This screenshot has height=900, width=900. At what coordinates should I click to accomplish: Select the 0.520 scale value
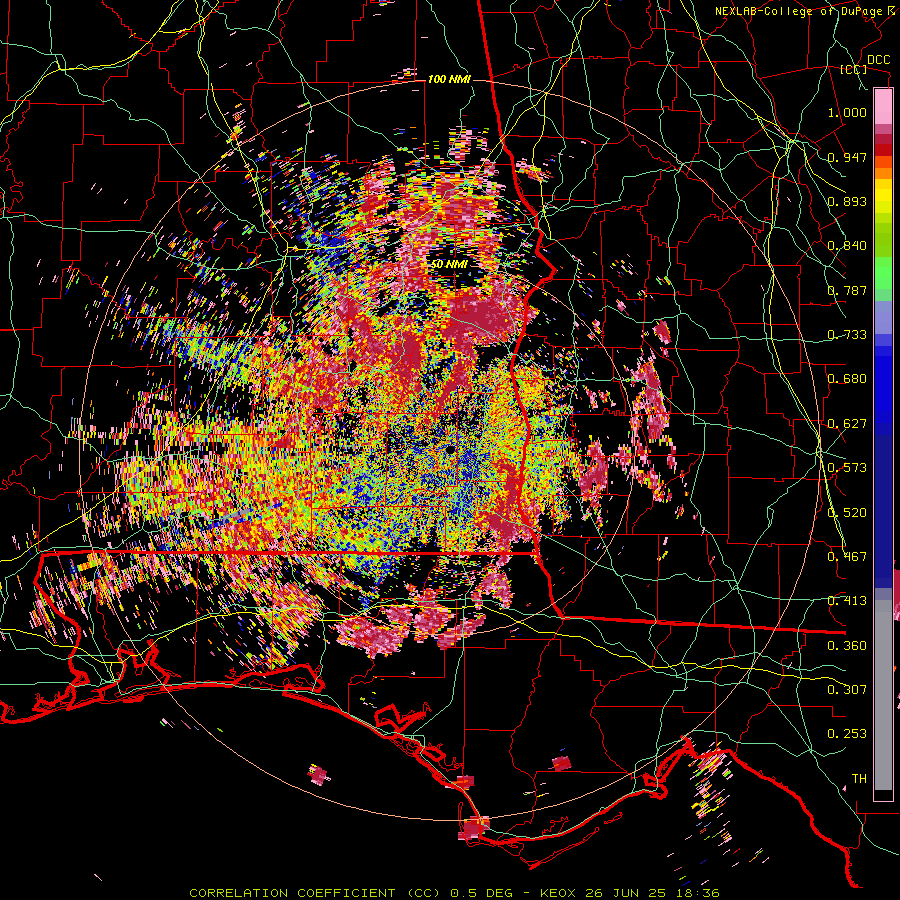pos(847,513)
